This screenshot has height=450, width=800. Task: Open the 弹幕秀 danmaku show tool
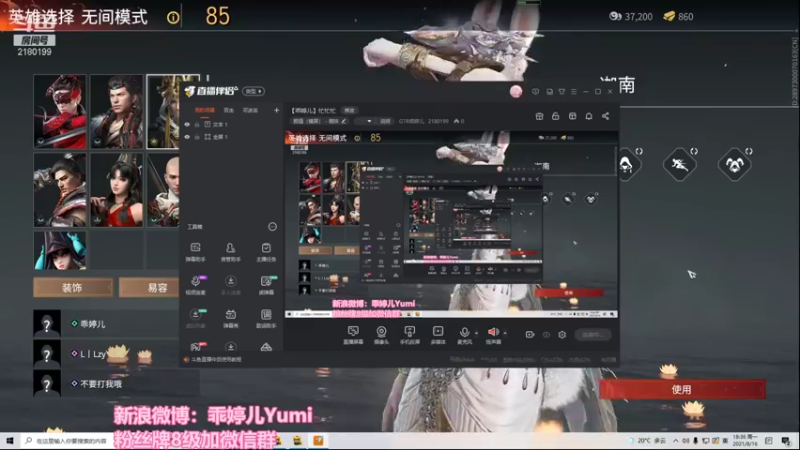point(231,318)
